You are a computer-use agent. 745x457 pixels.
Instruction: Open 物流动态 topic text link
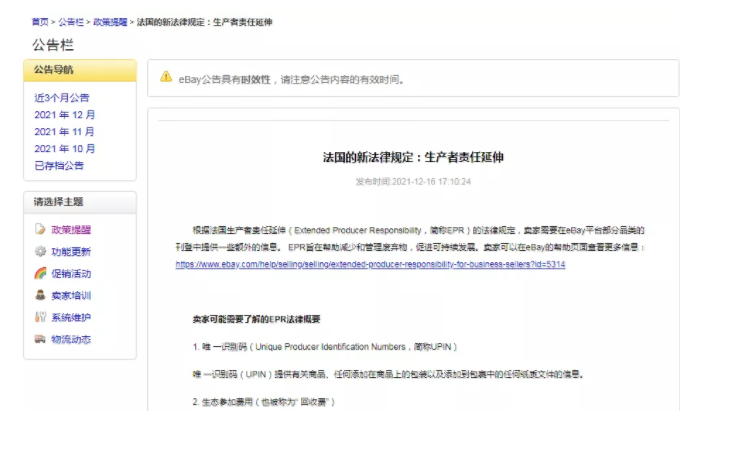pyautogui.click(x=71, y=340)
